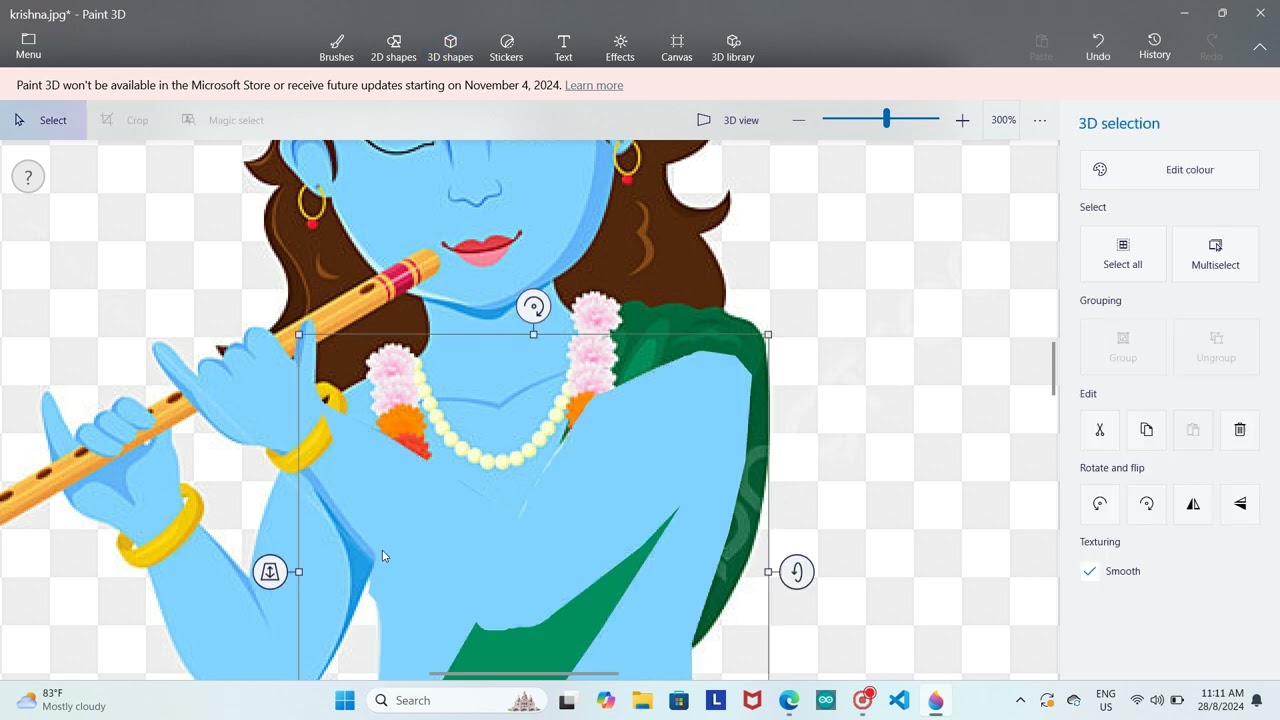Screen dimensions: 1280x720
Task: Enable Multiselect mode
Action: coord(1215,253)
